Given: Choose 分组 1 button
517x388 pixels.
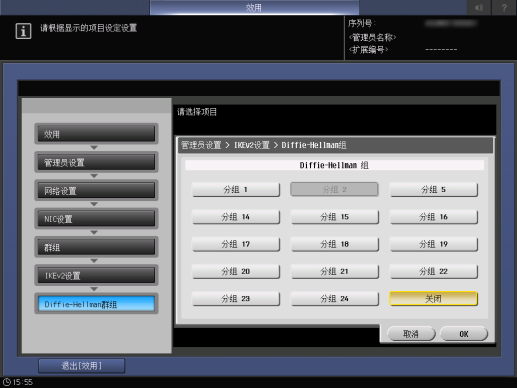Looking at the screenshot, I should (236, 189).
